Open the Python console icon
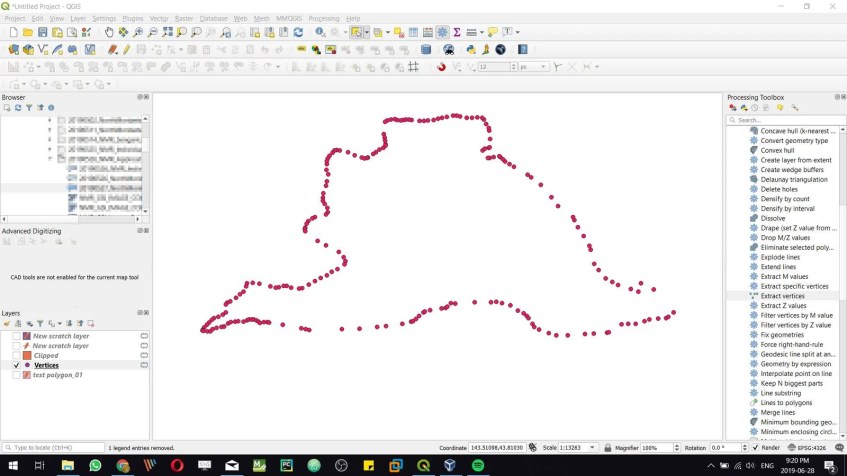Viewport: 847px width, 476px height. click(471, 50)
